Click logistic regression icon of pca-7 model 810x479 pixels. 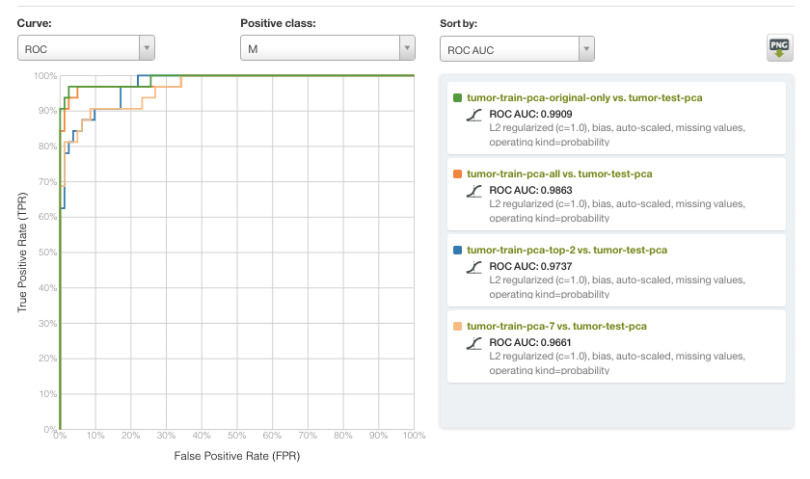475,343
